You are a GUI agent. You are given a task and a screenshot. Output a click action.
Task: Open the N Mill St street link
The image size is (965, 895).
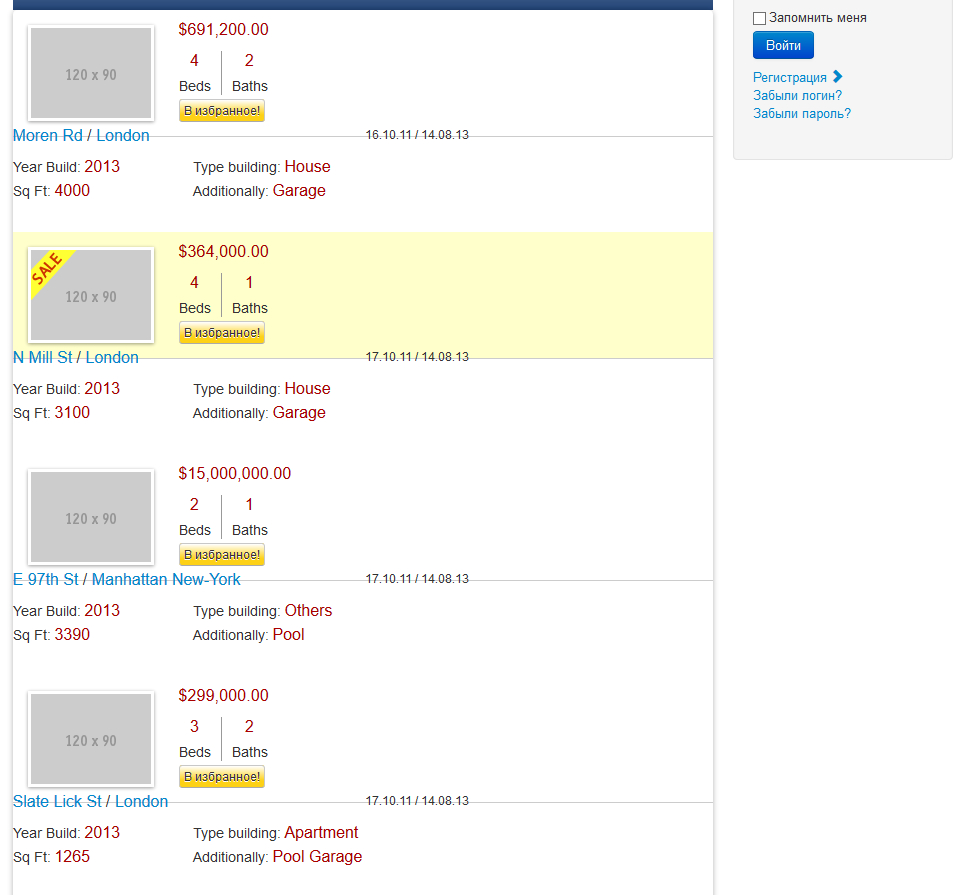(x=43, y=358)
